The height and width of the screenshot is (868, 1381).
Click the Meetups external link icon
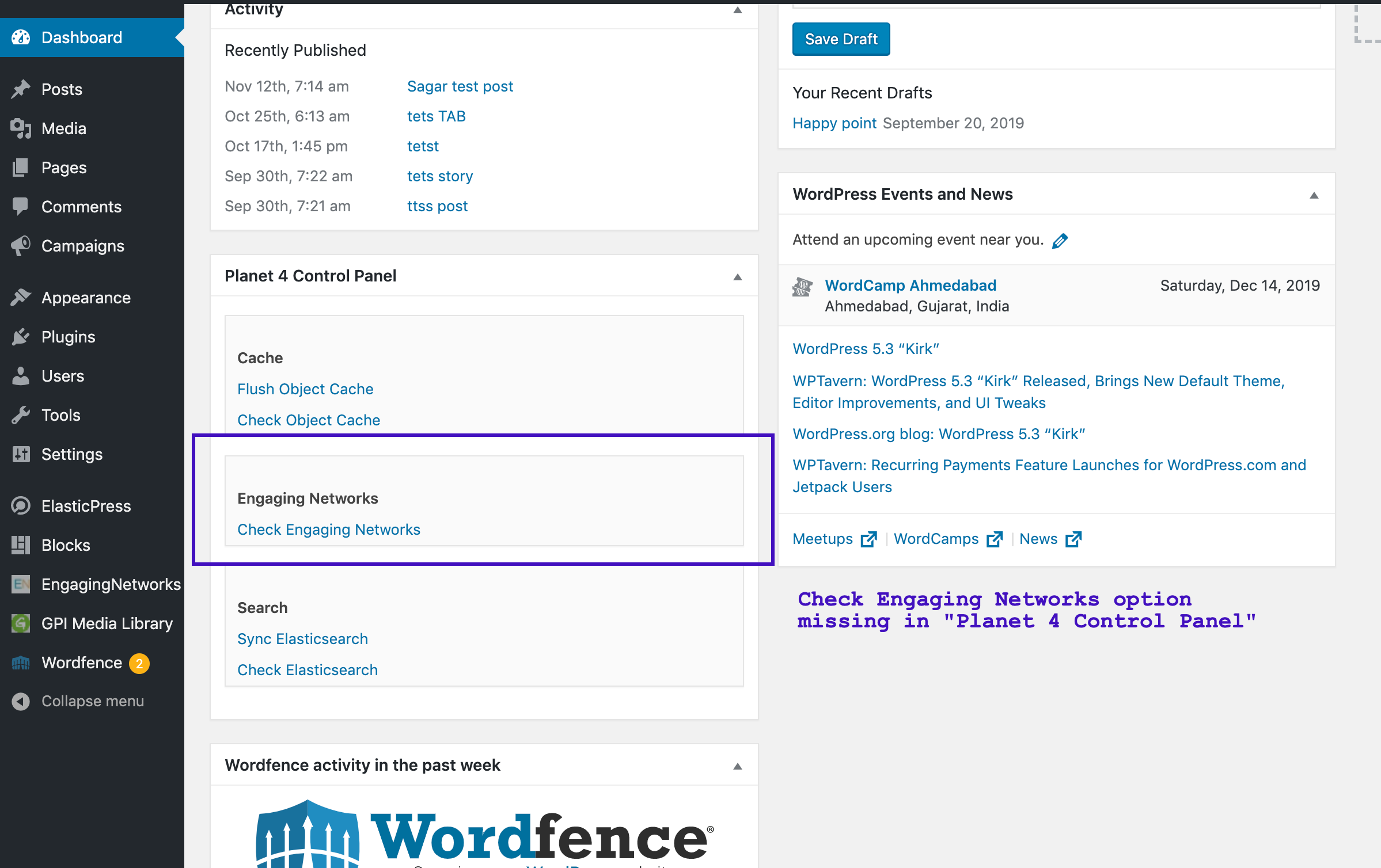[x=869, y=539]
